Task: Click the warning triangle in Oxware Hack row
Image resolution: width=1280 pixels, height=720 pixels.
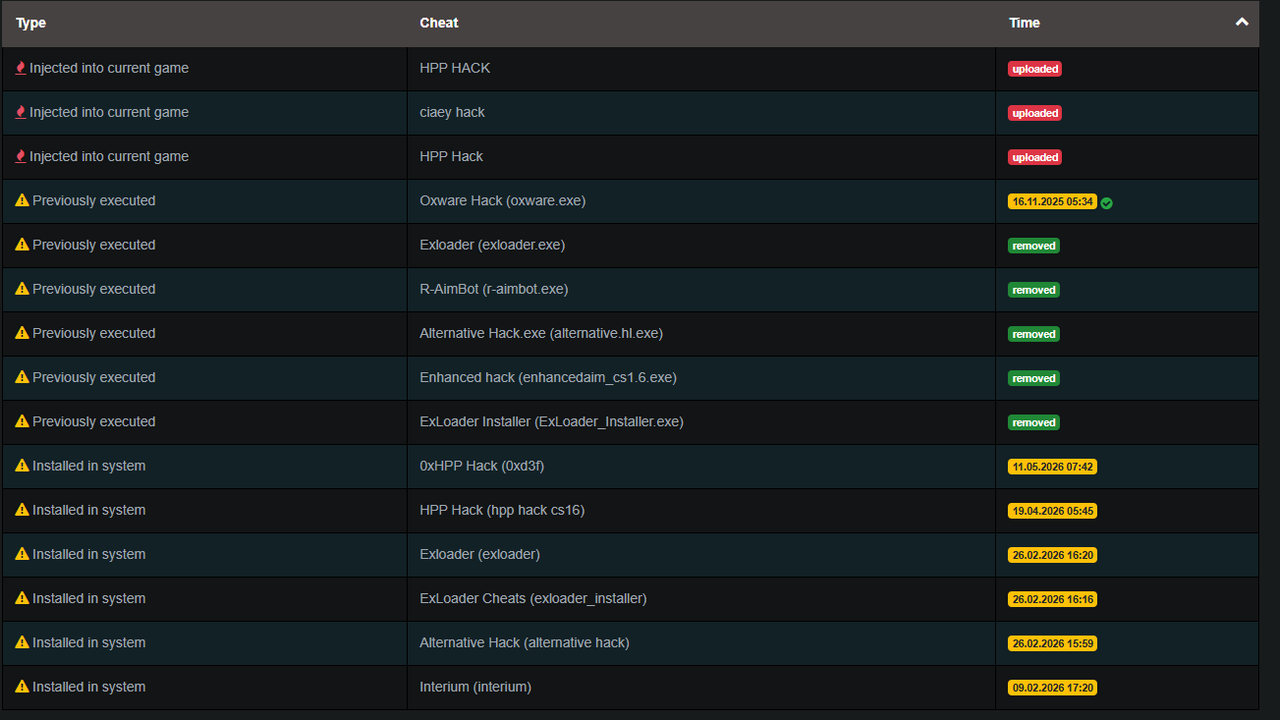Action: tap(22, 200)
